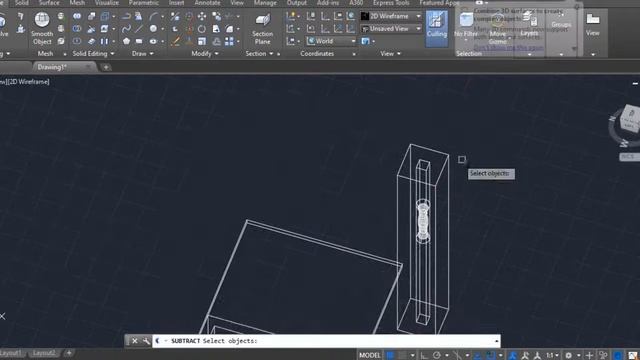Open the Annotate ribbon tab

click(x=207, y=3)
